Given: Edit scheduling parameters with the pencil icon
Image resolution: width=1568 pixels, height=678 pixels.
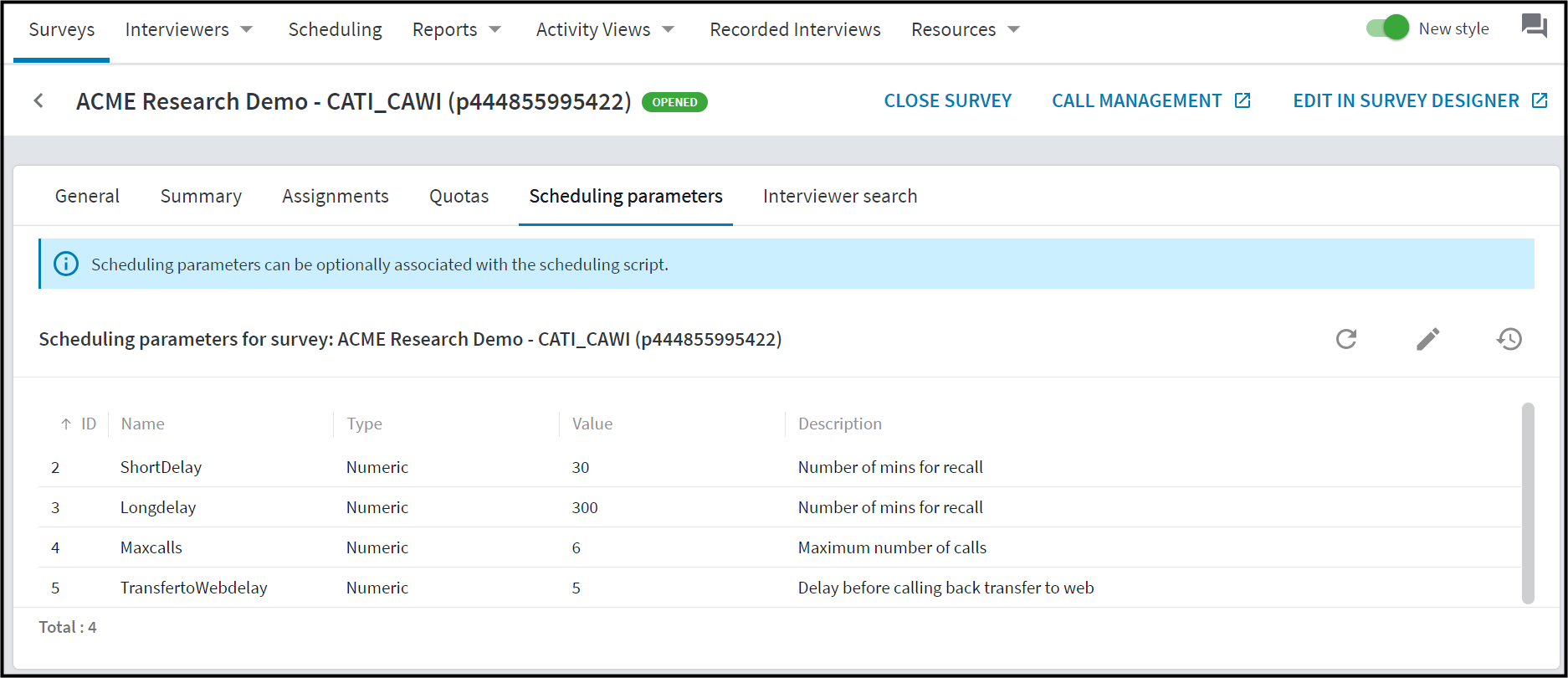Looking at the screenshot, I should [x=1428, y=339].
